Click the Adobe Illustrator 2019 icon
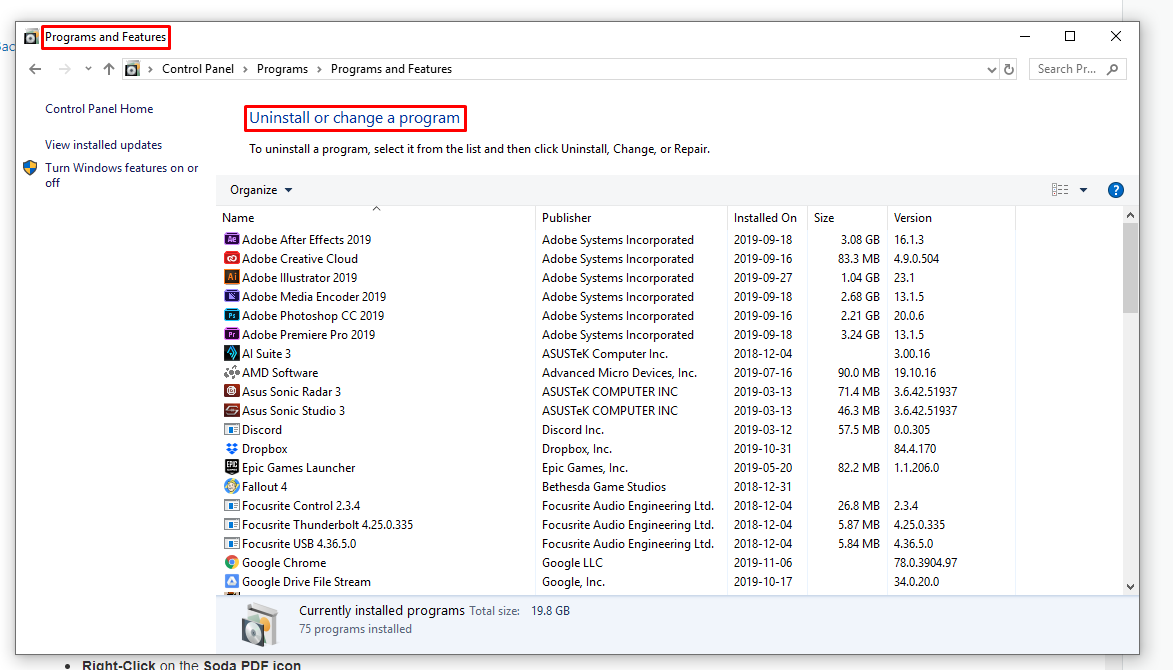The image size is (1173, 670). (232, 277)
